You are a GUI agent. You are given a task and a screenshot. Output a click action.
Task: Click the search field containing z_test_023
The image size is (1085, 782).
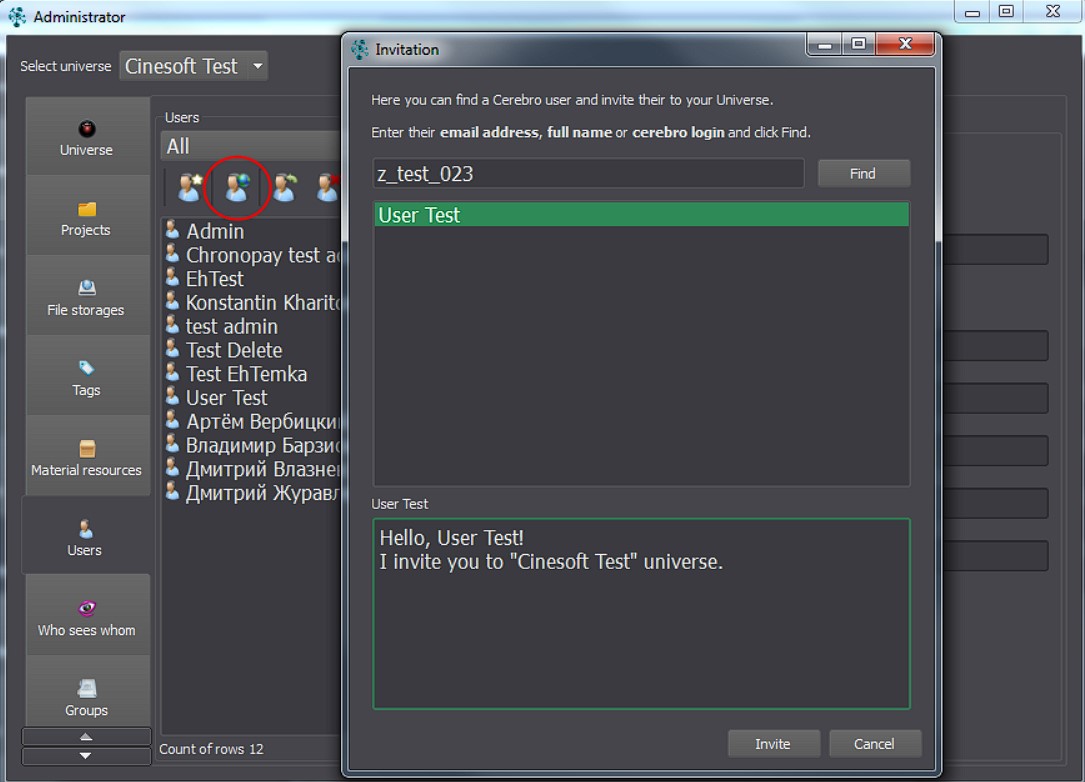[589, 174]
